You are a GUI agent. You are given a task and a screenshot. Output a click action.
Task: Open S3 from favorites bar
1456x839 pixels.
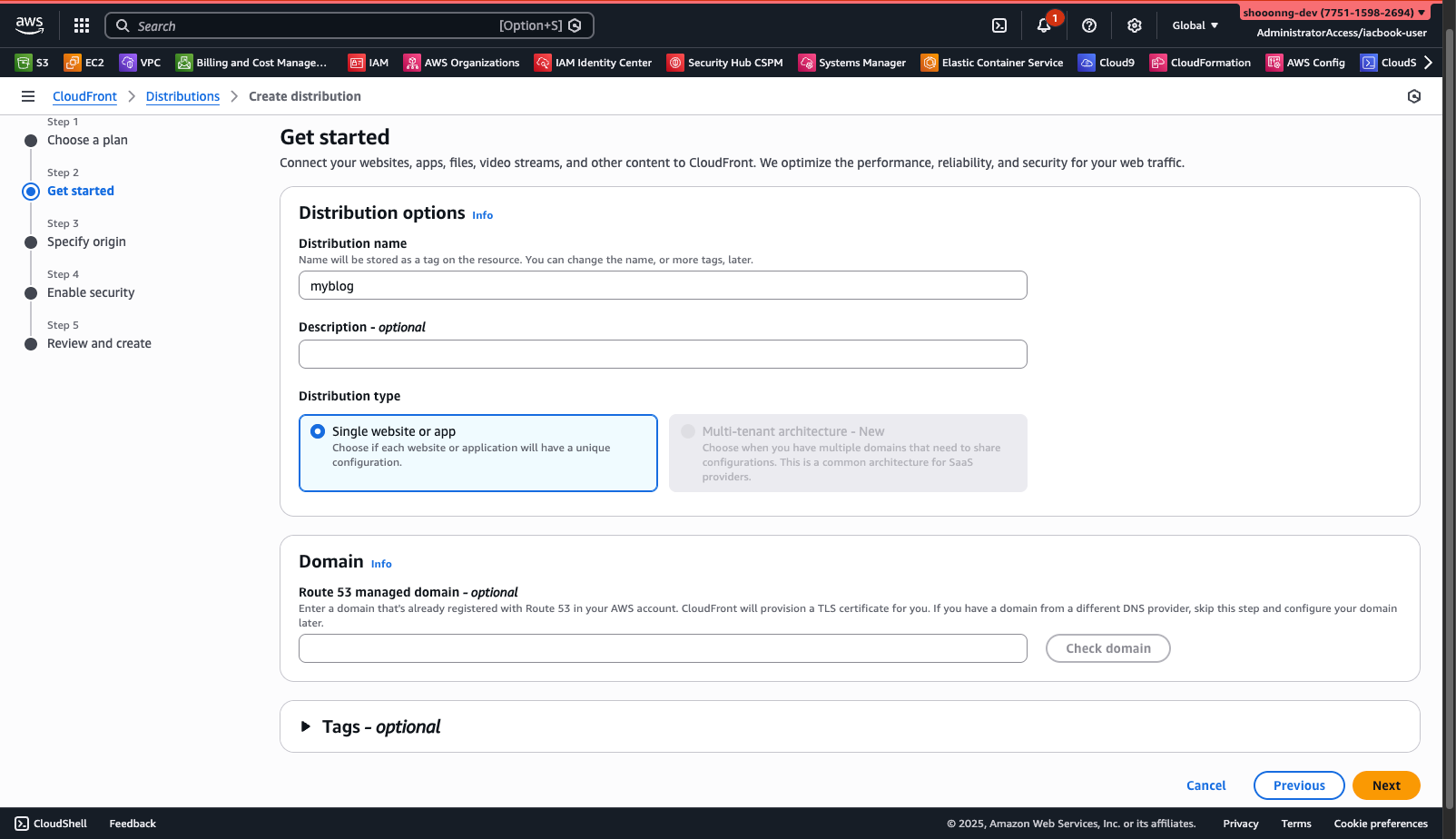[x=32, y=63]
